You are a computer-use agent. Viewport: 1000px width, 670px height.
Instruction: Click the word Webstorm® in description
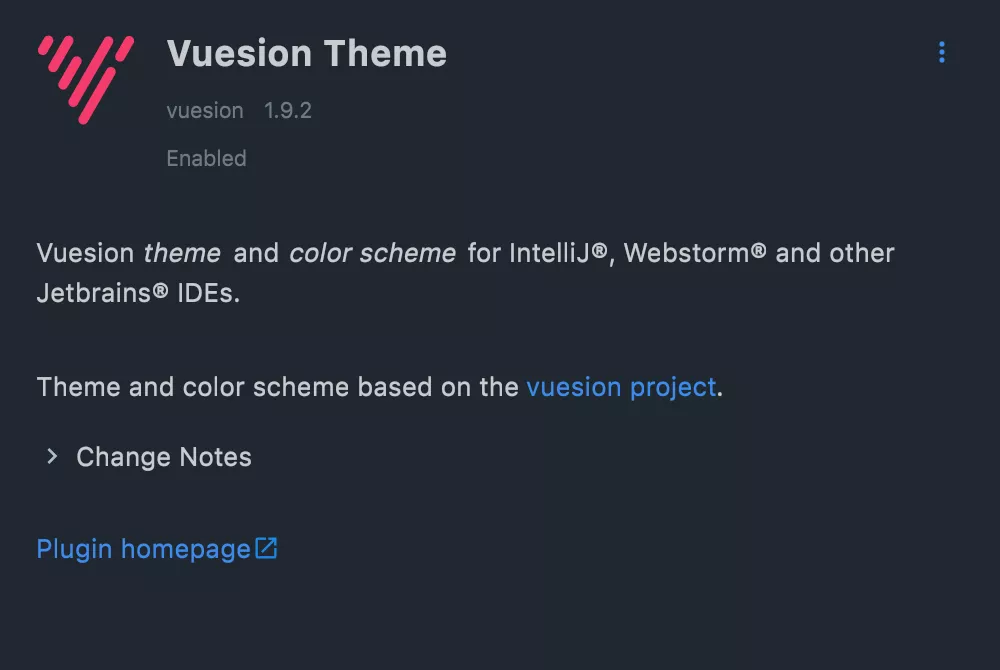tap(696, 253)
